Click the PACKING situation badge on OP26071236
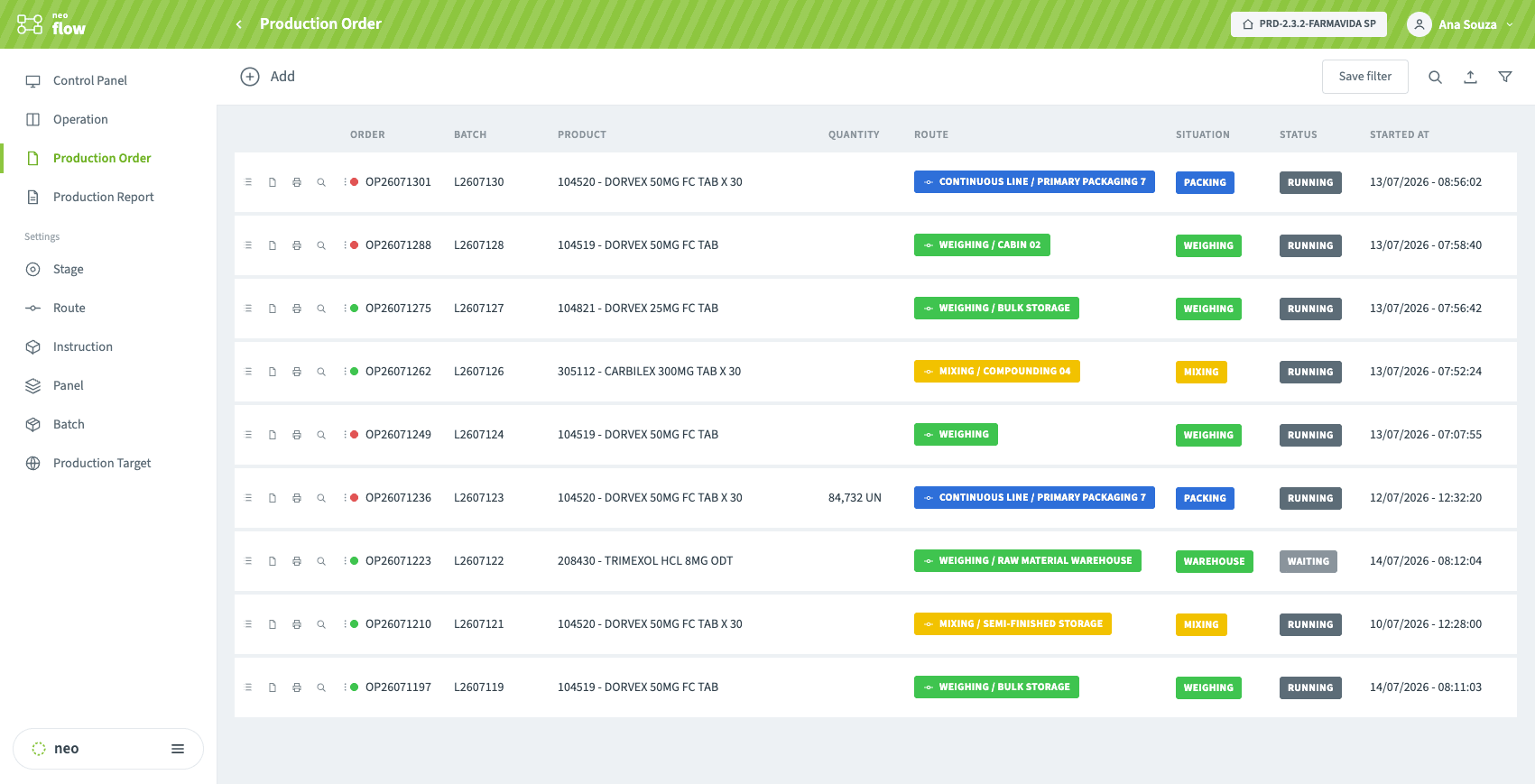1535x784 pixels. [1205, 498]
